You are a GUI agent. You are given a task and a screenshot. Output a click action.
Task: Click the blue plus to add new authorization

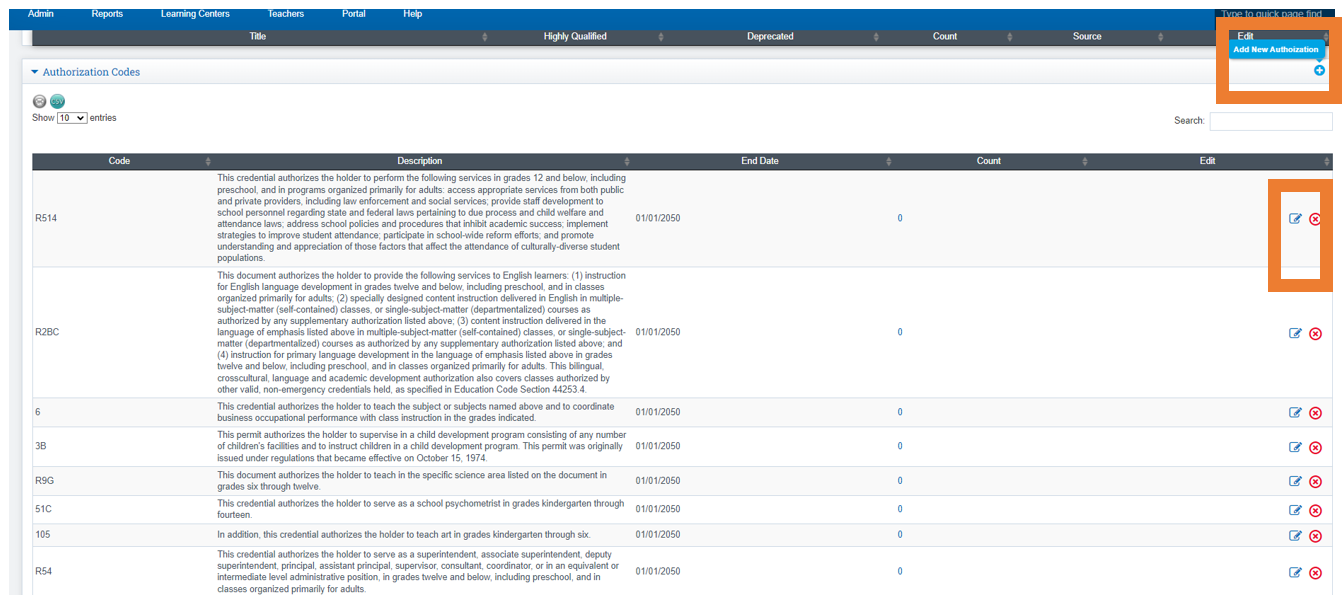(x=1319, y=70)
